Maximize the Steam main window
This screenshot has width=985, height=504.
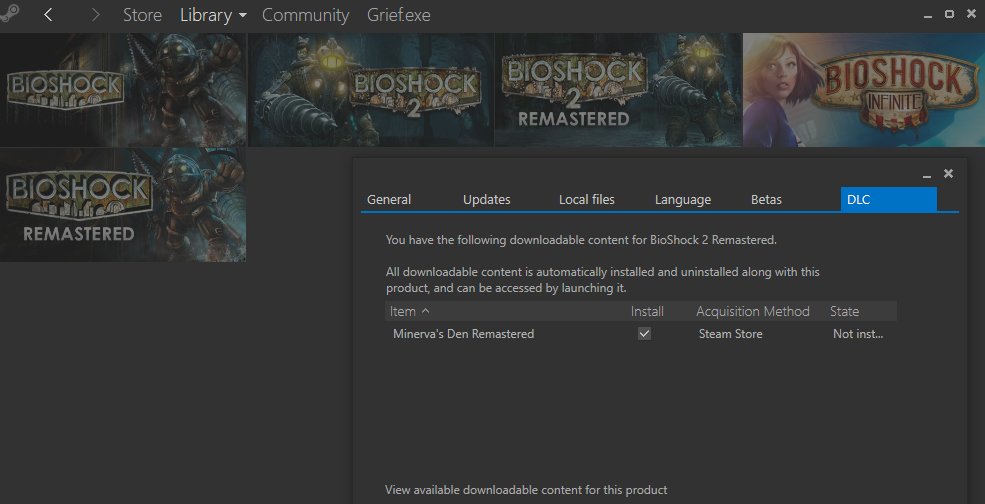point(949,14)
